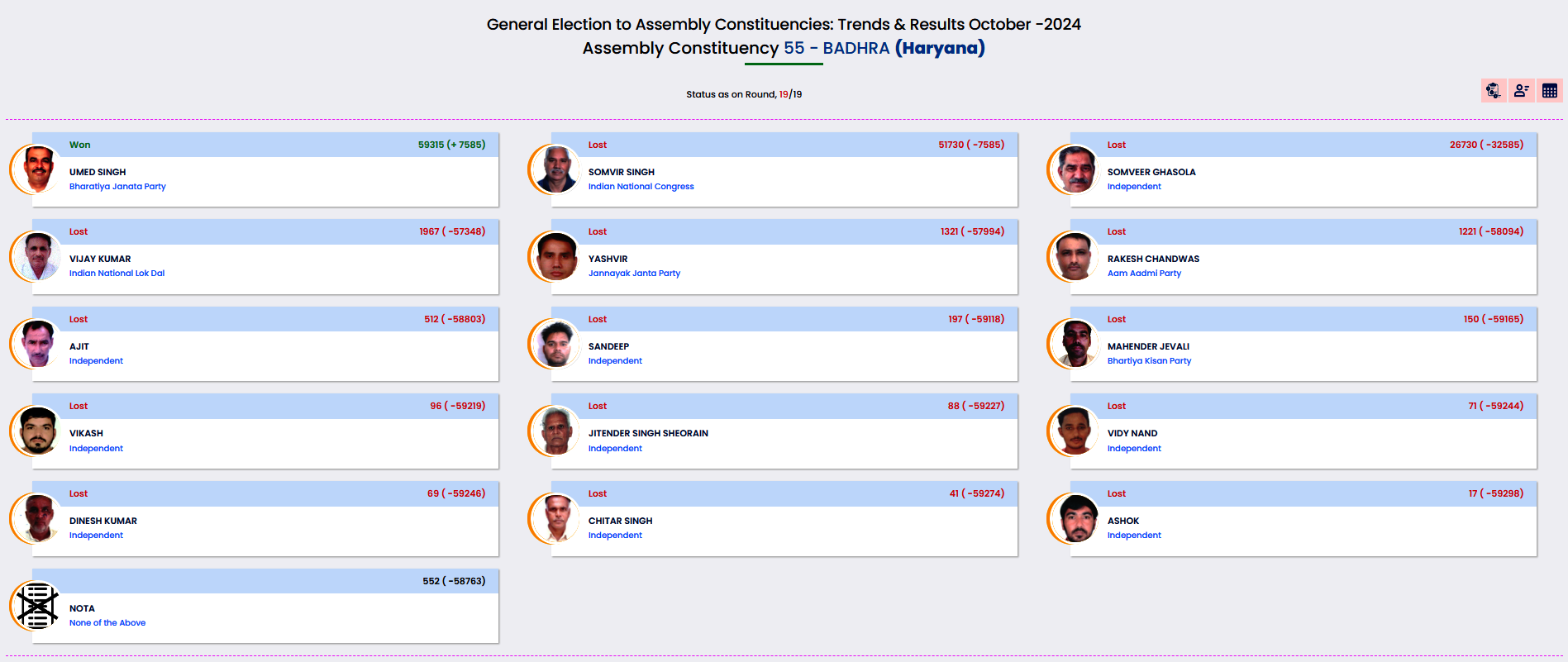Click the Won status on Umed Singh's card
1568x662 pixels.
click(x=80, y=145)
